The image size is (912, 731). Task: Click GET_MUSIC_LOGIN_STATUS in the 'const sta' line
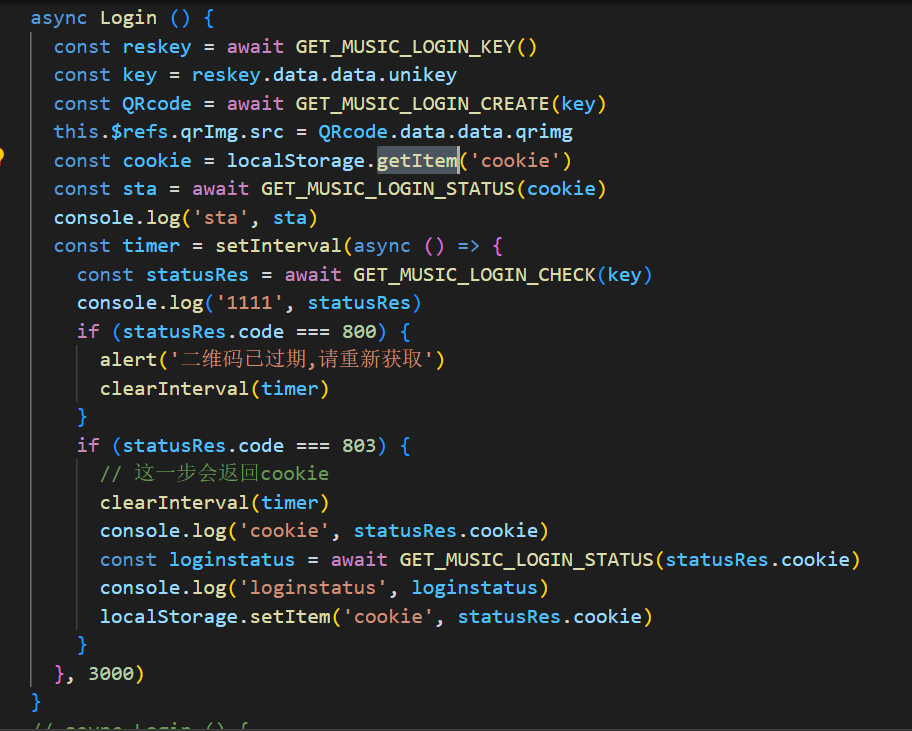[x=388, y=189]
